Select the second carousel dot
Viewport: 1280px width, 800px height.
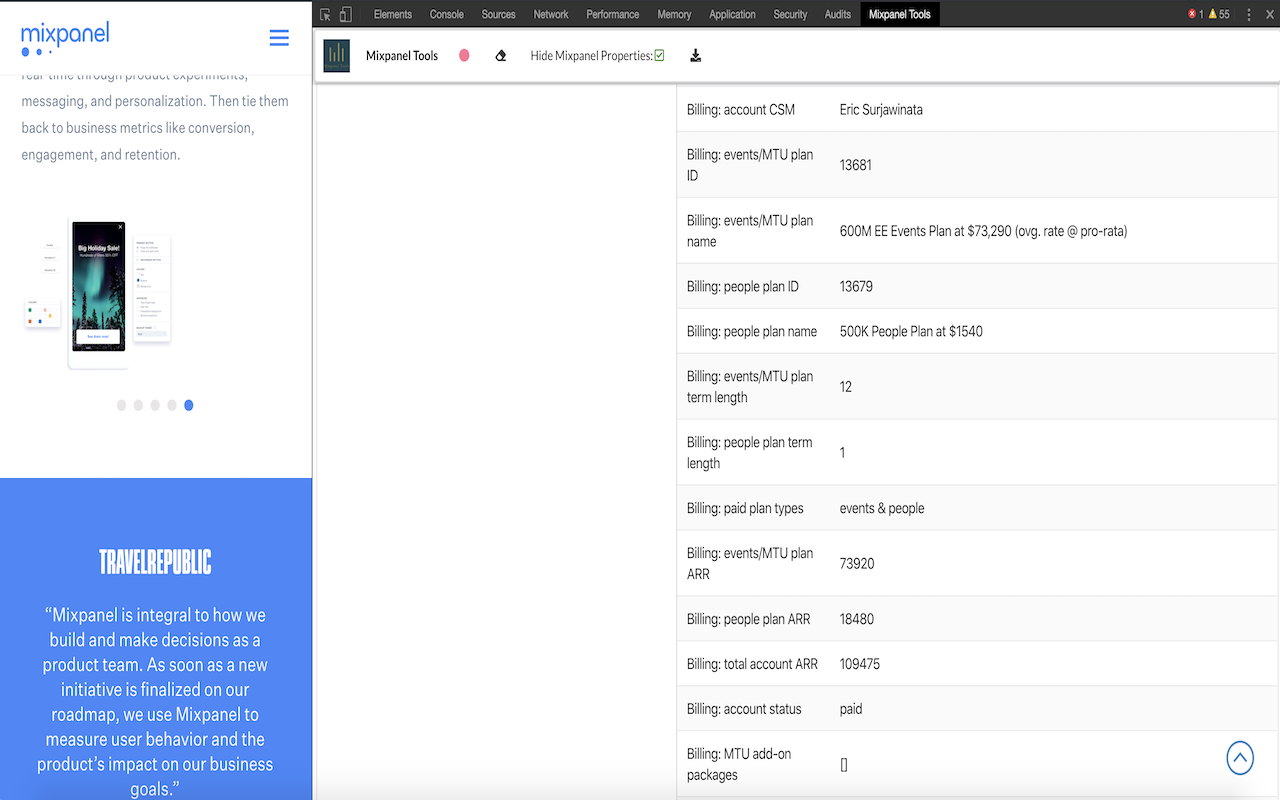[x=138, y=405]
